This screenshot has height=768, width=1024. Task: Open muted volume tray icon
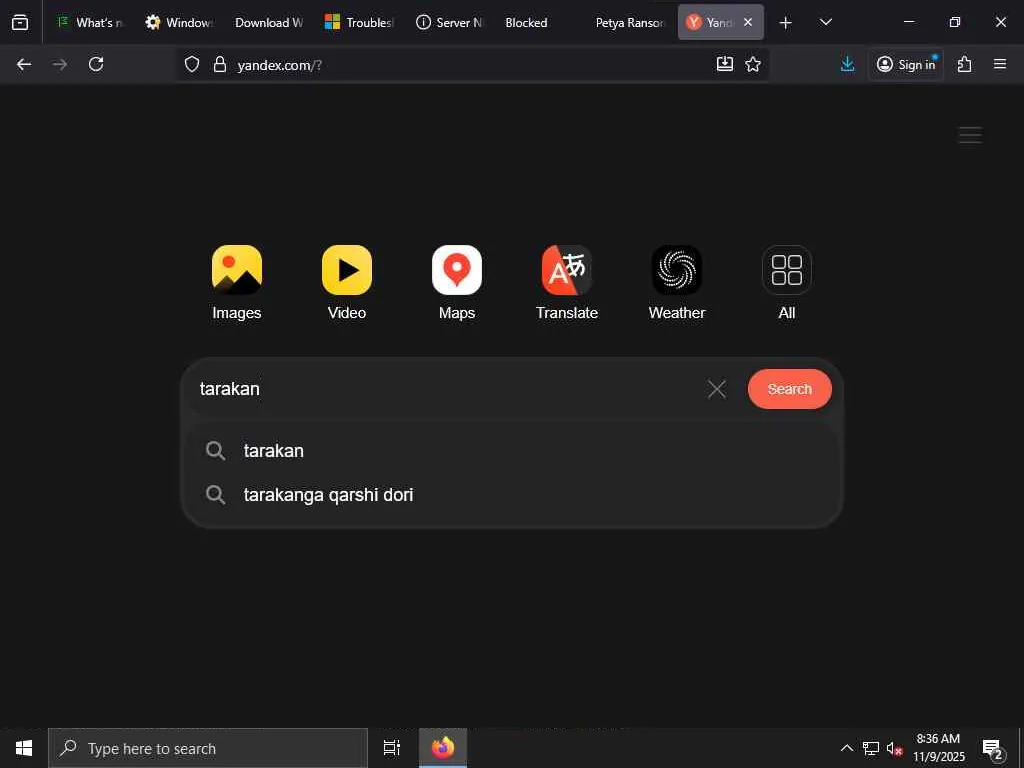pyautogui.click(x=894, y=748)
